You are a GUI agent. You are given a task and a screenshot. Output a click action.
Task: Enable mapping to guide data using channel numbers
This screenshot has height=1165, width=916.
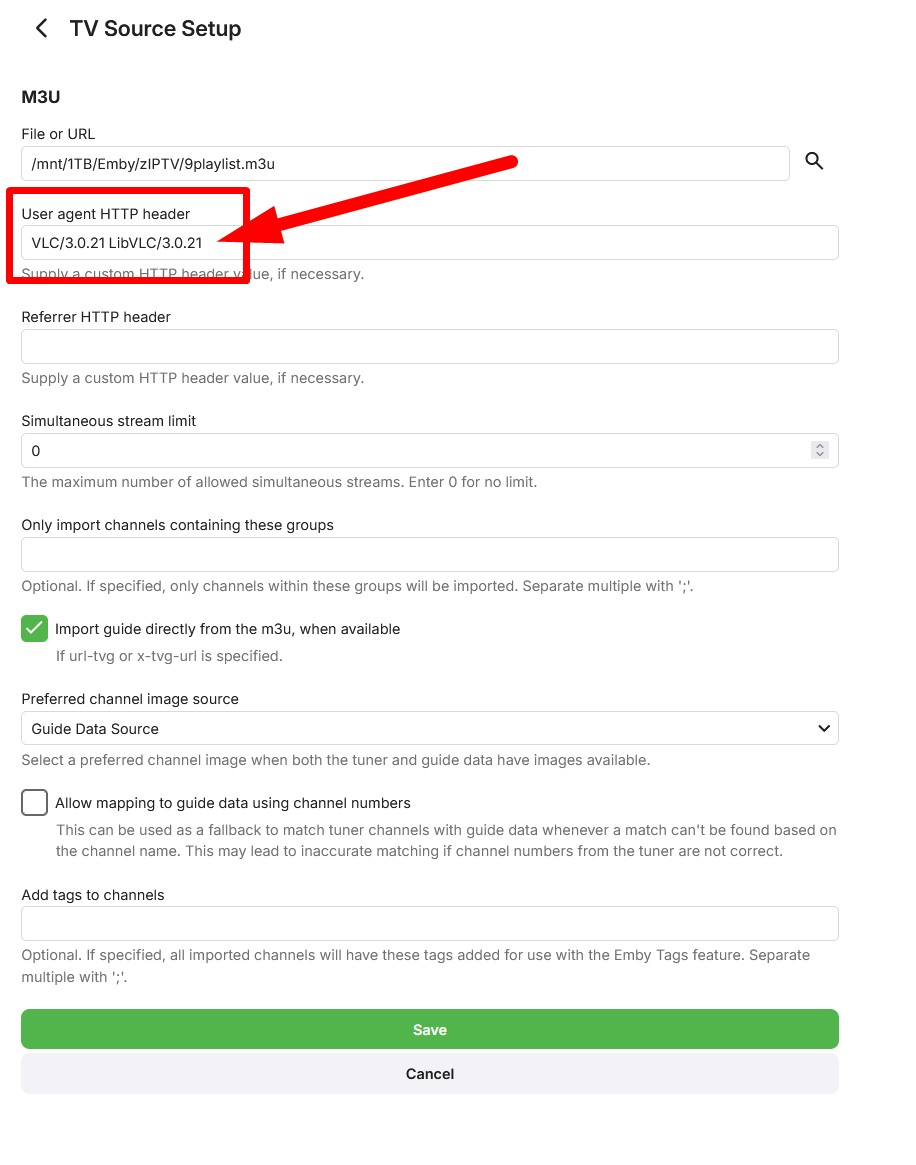pos(34,802)
